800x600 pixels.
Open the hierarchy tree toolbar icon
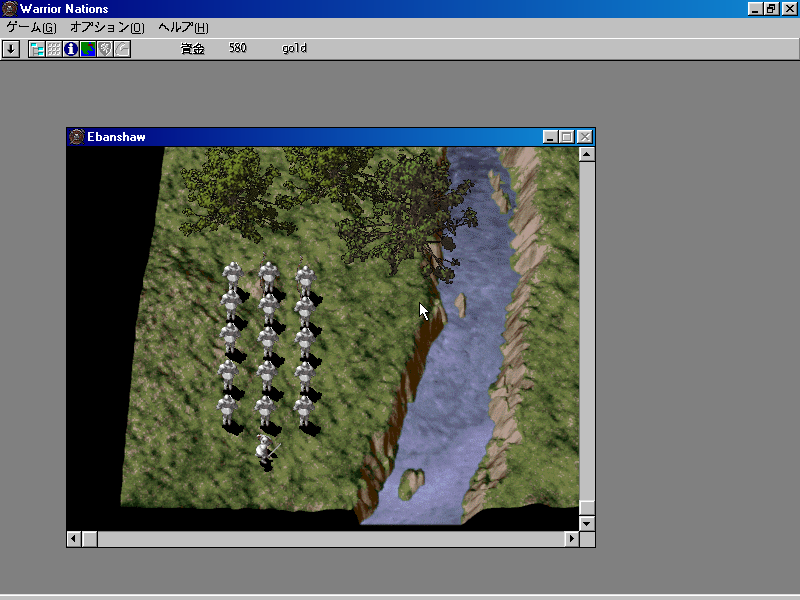point(37,49)
